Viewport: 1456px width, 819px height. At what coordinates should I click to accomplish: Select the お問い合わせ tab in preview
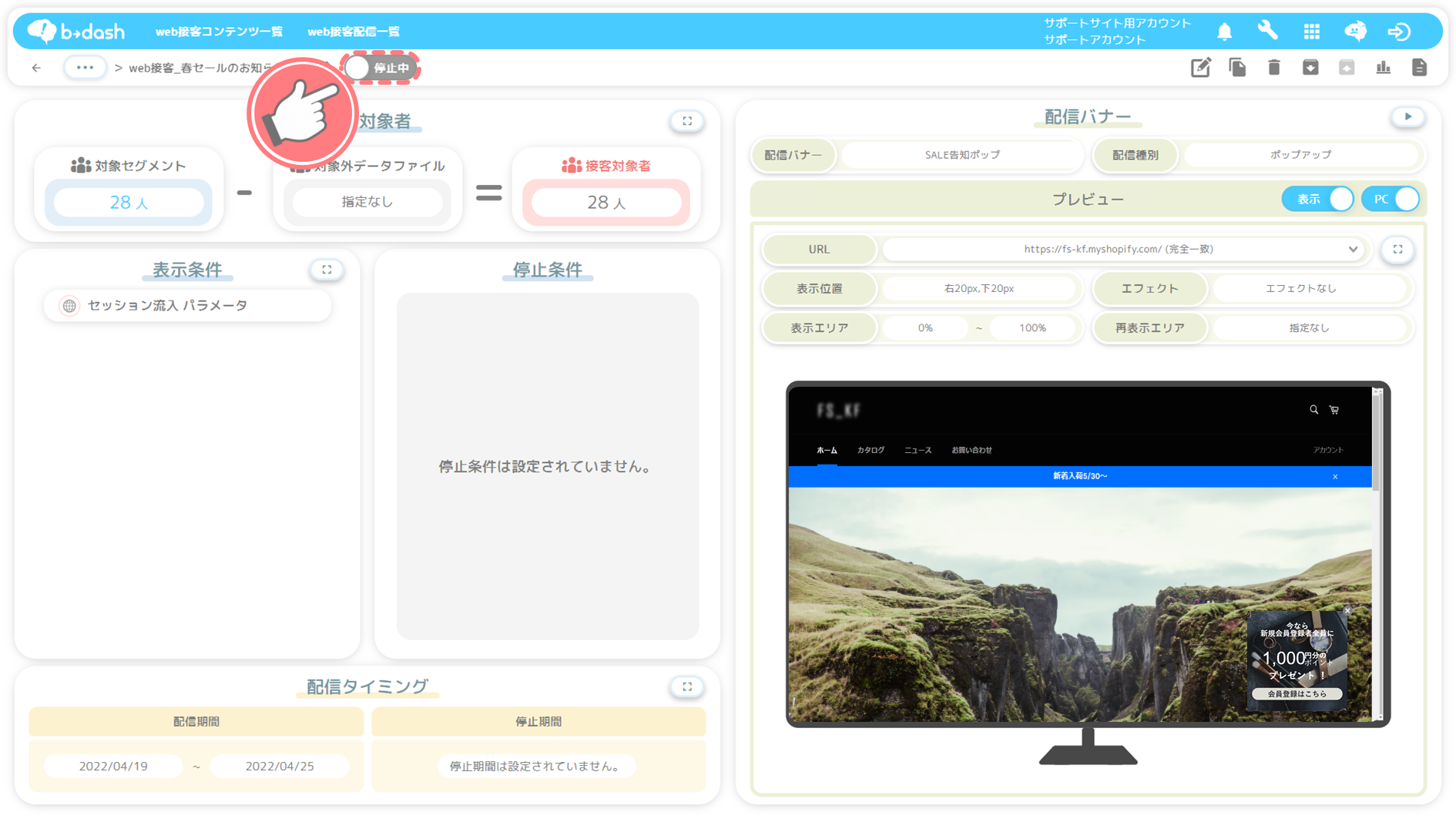tap(971, 451)
